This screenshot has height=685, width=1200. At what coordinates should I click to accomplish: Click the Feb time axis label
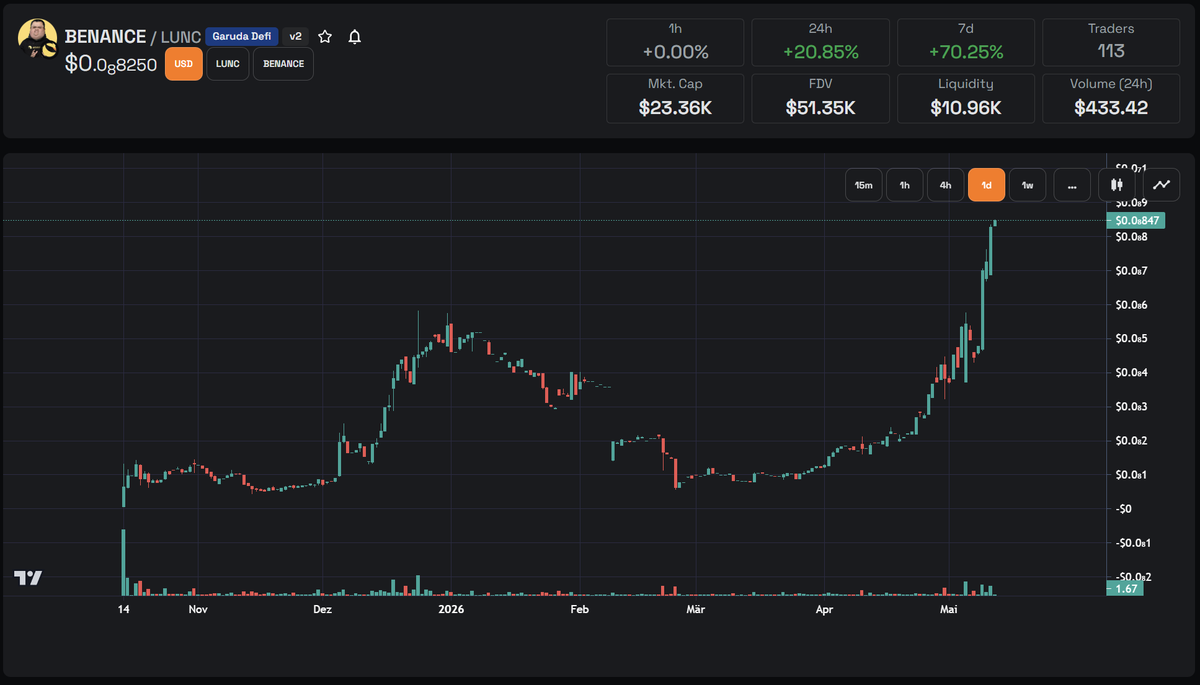578,608
